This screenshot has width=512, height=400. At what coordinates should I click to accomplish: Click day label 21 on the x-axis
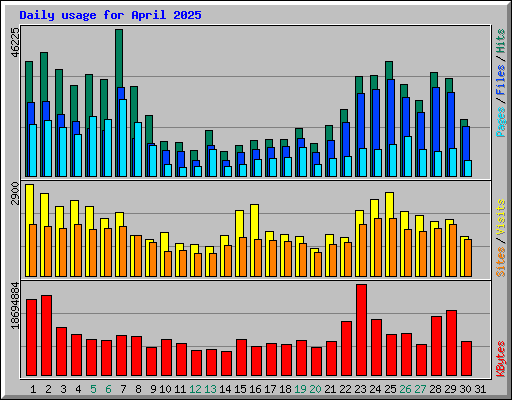pyautogui.click(x=330, y=389)
